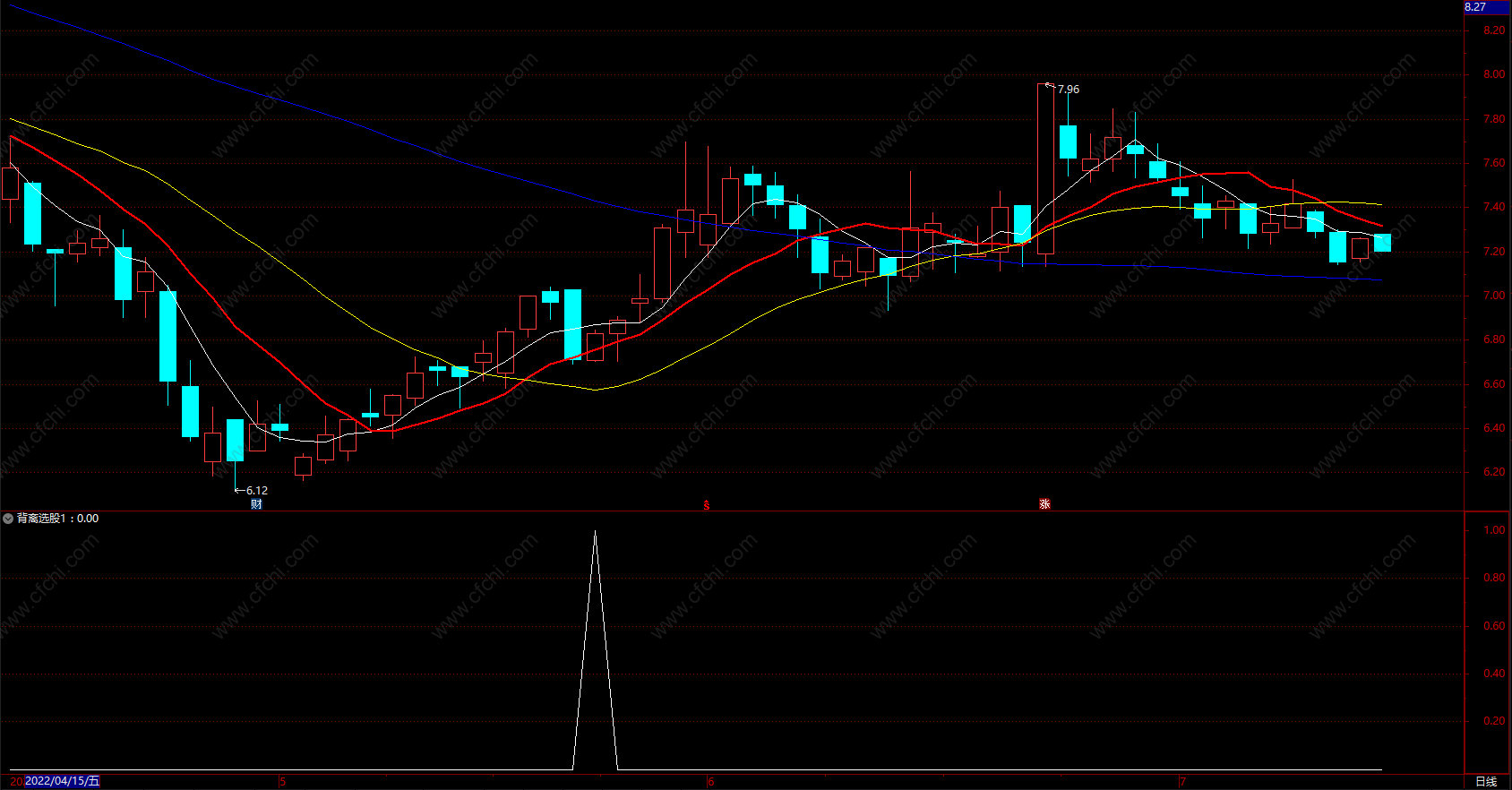Screen dimensions: 1512x790
Task: Click the 6.20 price axis label
Action: pyautogui.click(x=1494, y=472)
